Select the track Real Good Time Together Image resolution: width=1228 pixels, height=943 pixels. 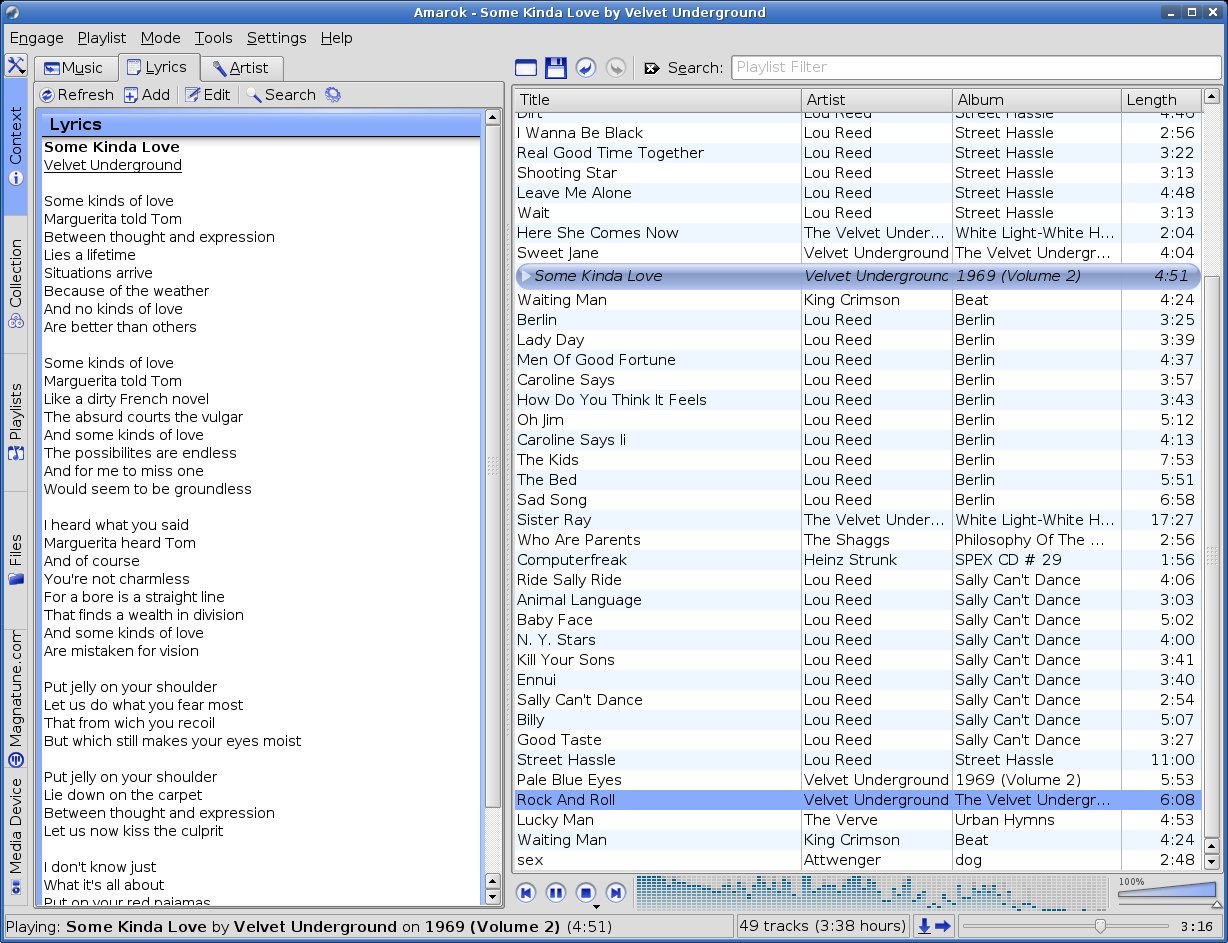pos(859,153)
